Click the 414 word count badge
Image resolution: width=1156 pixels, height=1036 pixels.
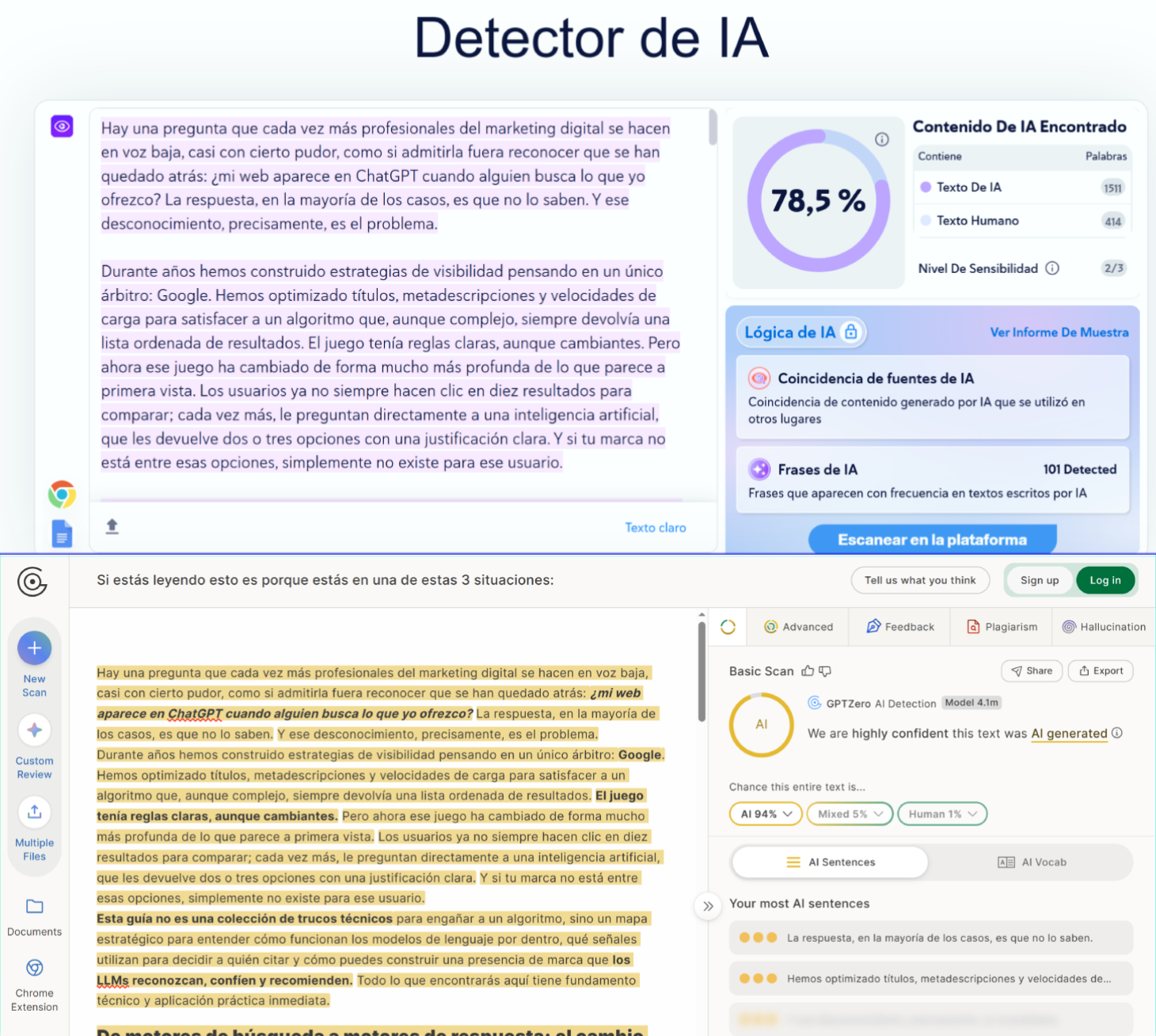pos(1113,221)
